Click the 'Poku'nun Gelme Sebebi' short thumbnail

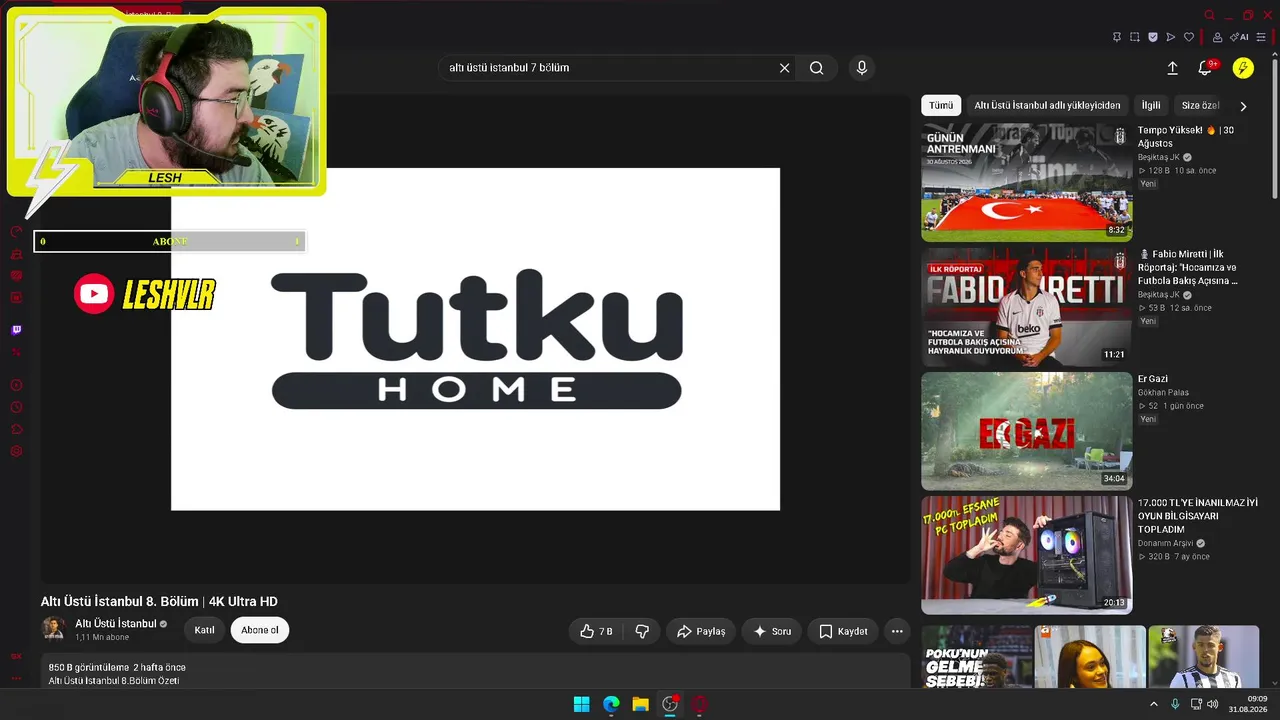[977, 657]
